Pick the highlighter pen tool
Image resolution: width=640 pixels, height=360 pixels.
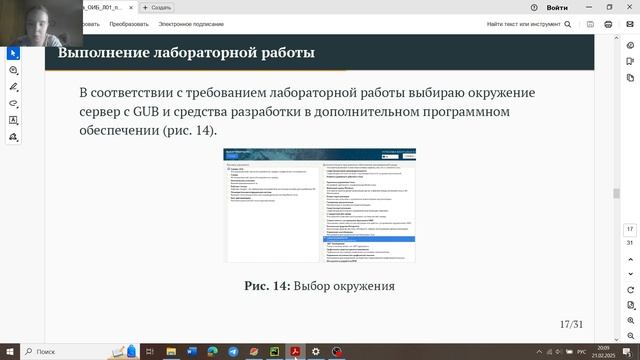click(13, 87)
